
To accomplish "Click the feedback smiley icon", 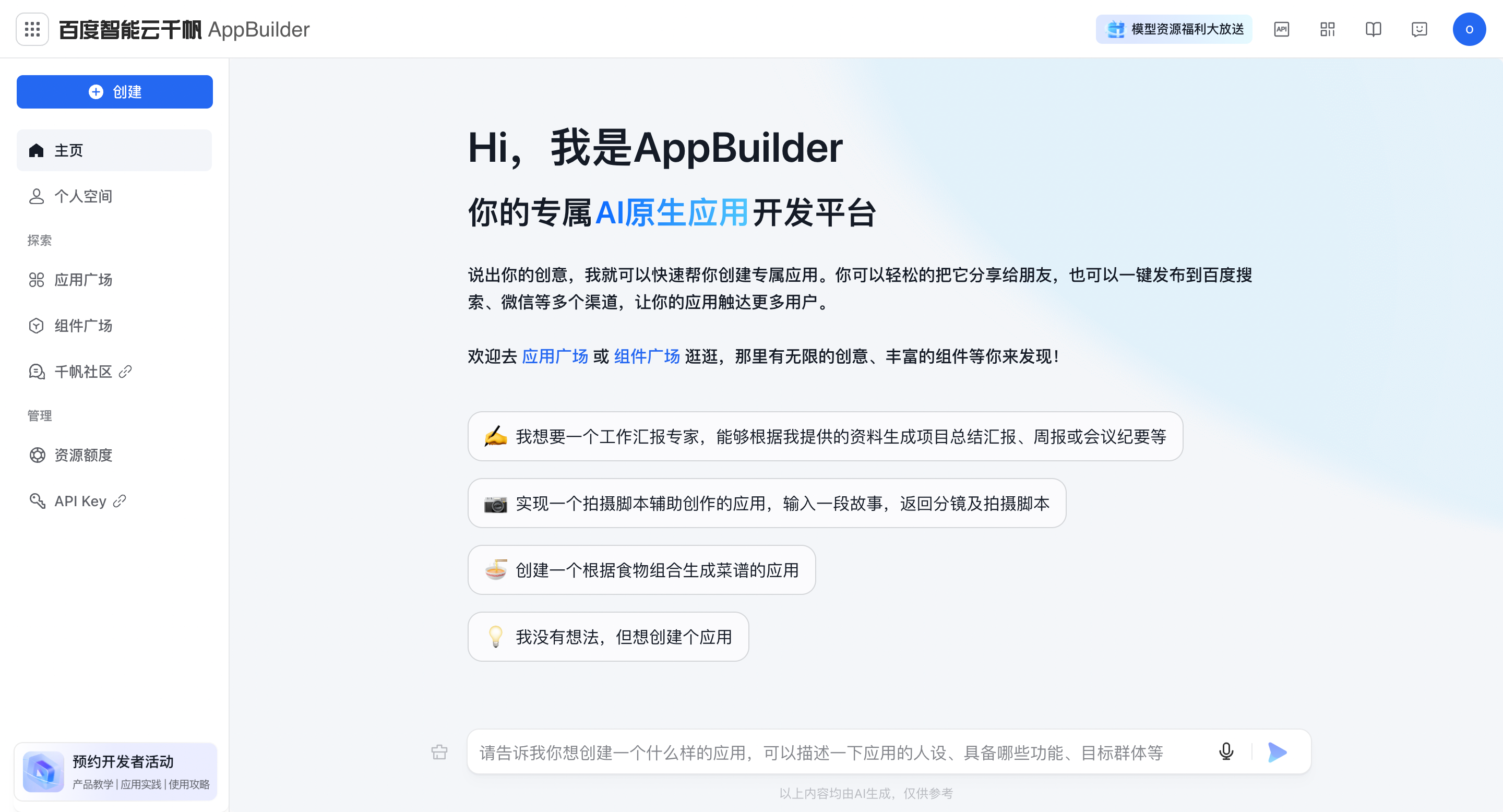I will point(1419,29).
